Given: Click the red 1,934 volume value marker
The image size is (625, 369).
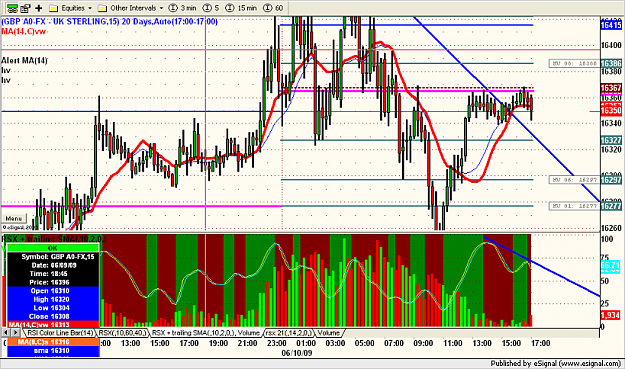Looking at the screenshot, I should coord(610,315).
